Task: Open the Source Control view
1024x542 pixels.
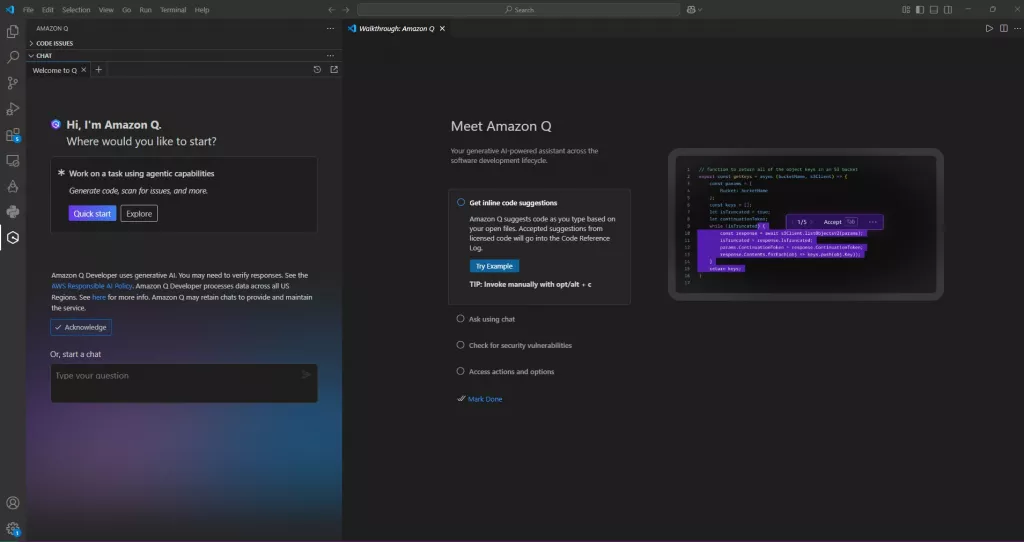Action: point(13,83)
